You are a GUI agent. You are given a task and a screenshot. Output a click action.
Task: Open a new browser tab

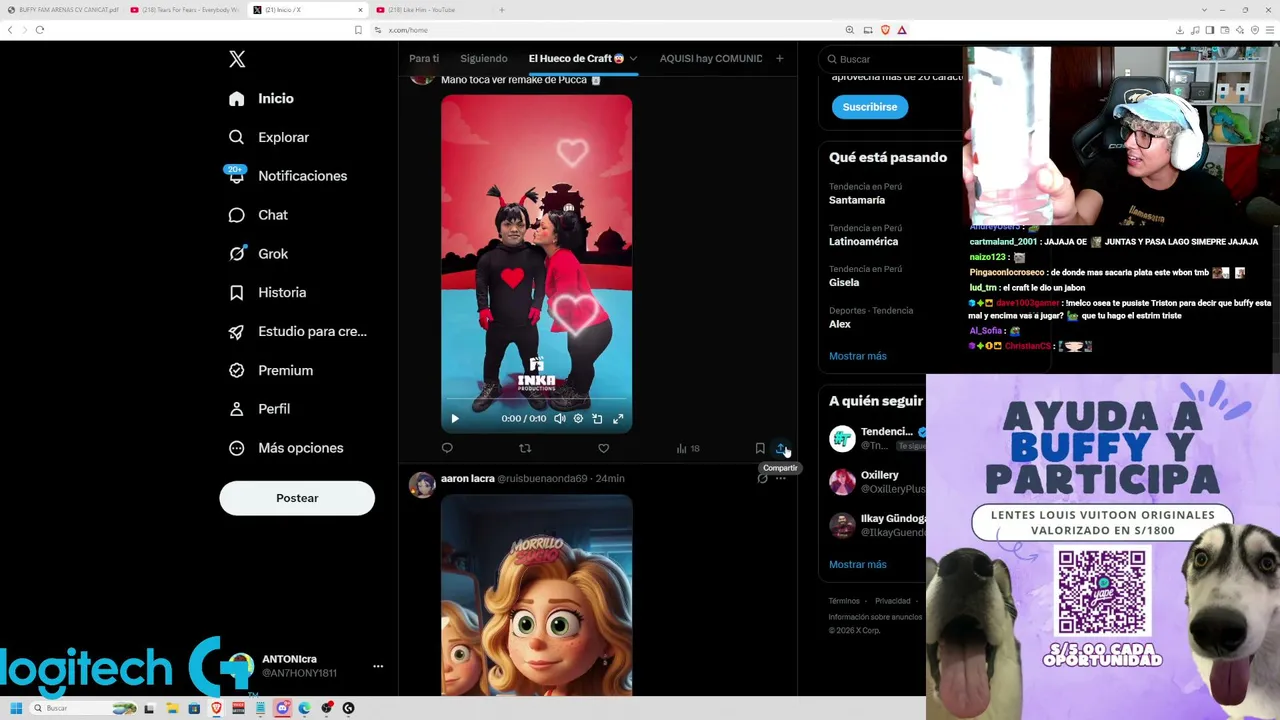[x=502, y=10]
